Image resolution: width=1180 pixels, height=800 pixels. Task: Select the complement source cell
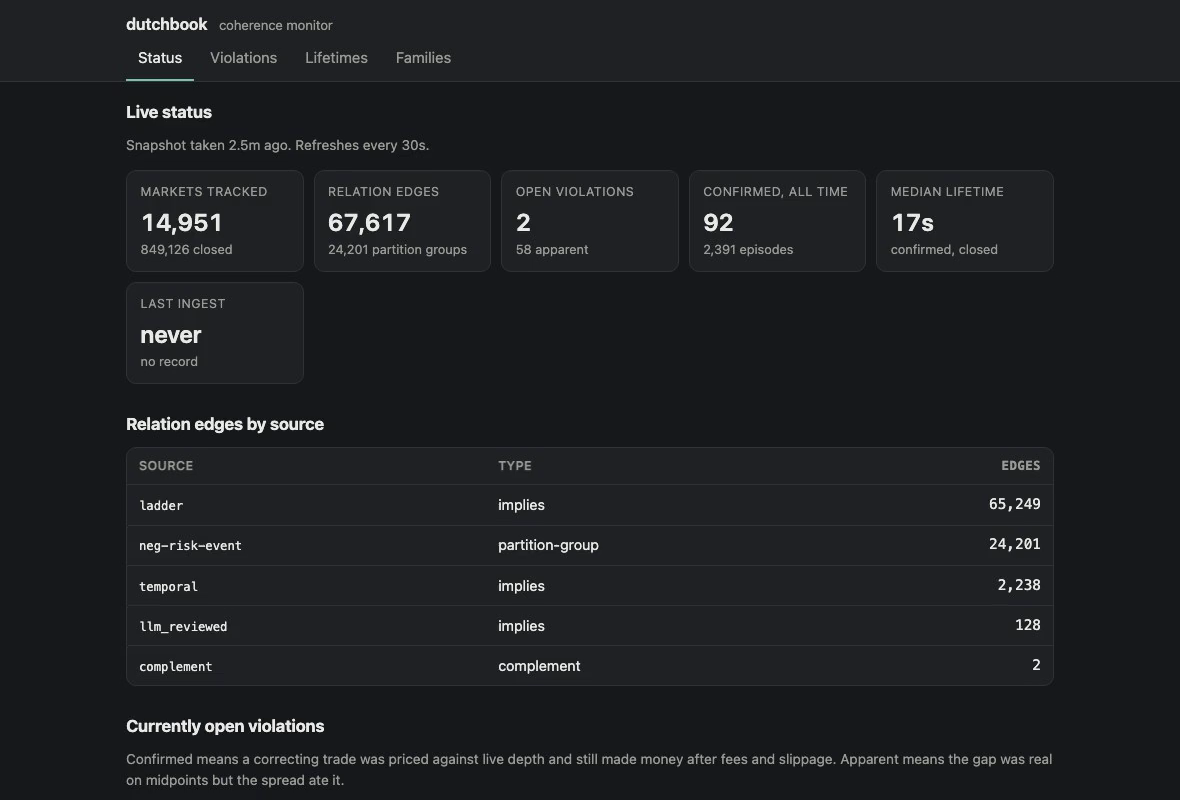coord(175,667)
